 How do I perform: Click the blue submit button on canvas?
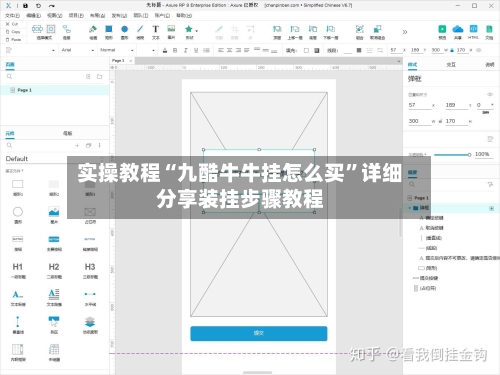(259, 333)
